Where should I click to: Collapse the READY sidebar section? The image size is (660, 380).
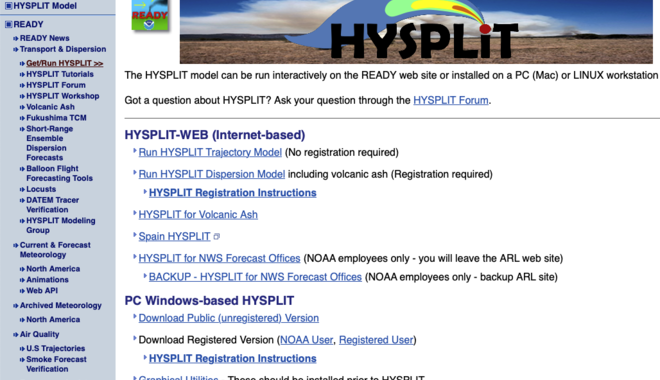[x=8, y=24]
